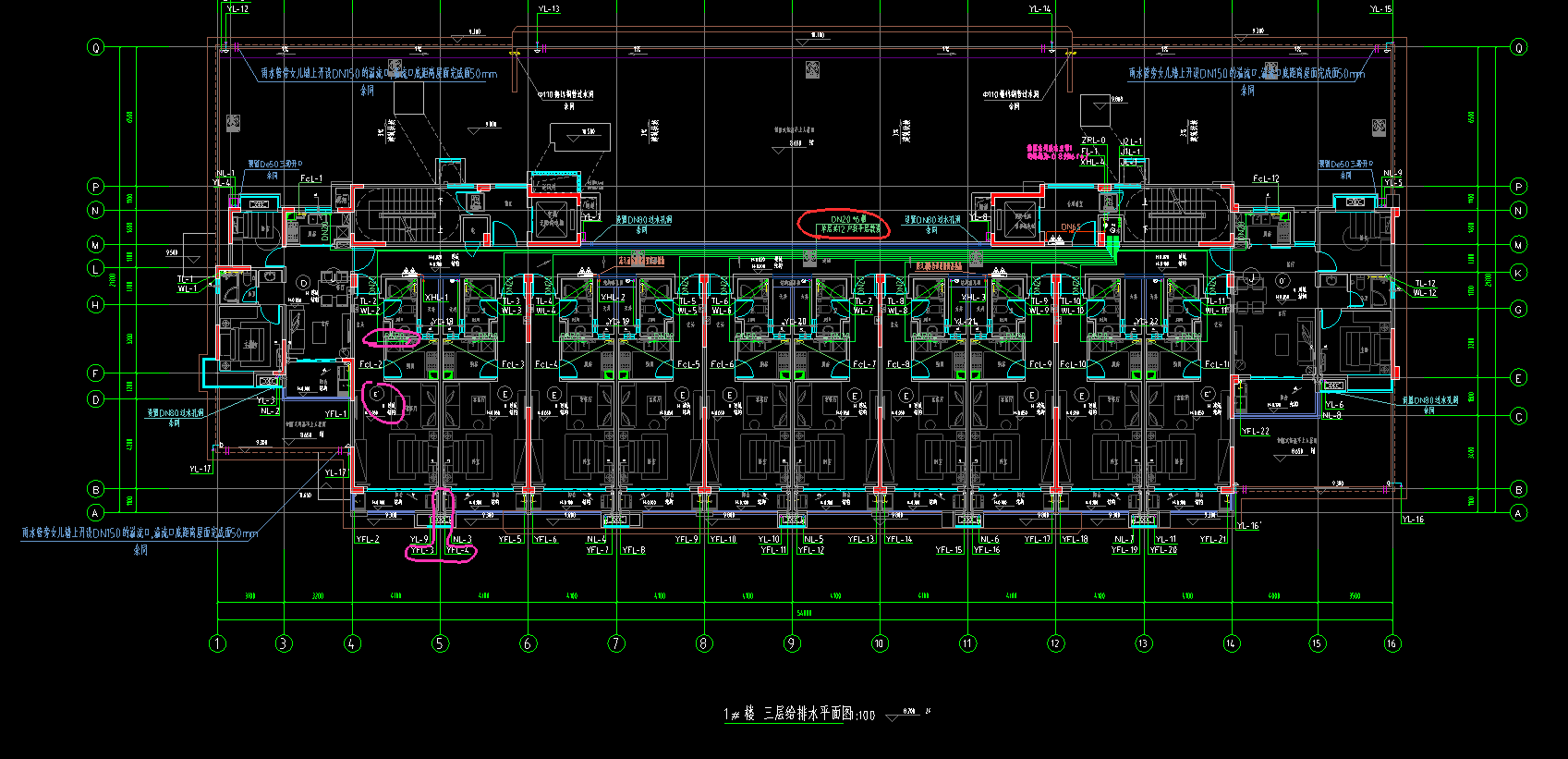The width and height of the screenshot is (1568, 759).
Task: Click the YL-9 label at bottom
Action: click(419, 539)
